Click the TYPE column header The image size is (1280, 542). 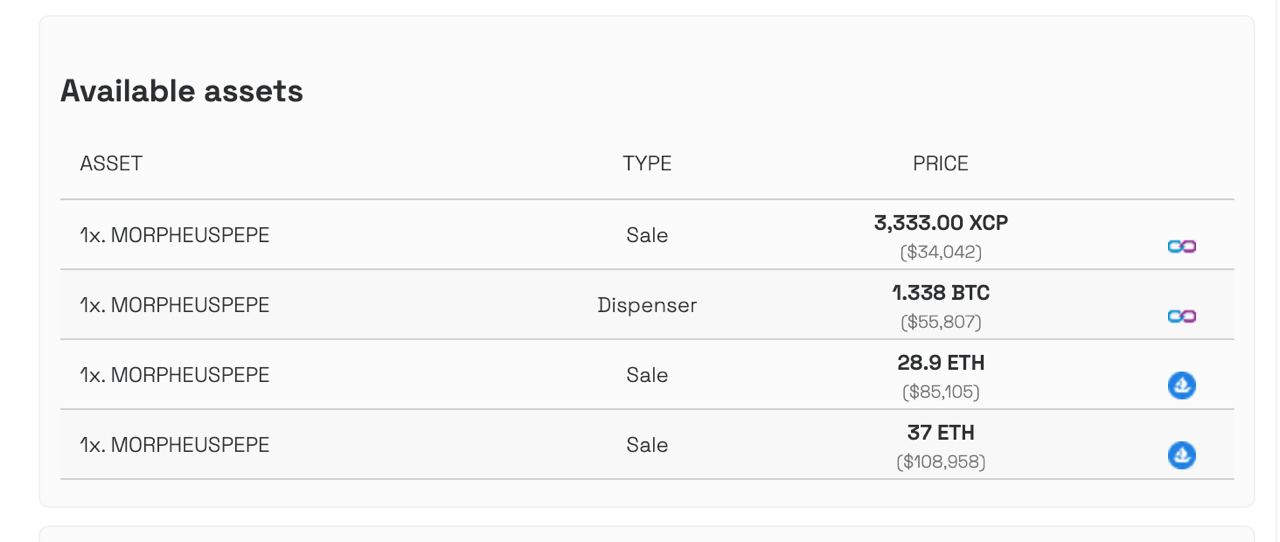pyautogui.click(x=647, y=163)
